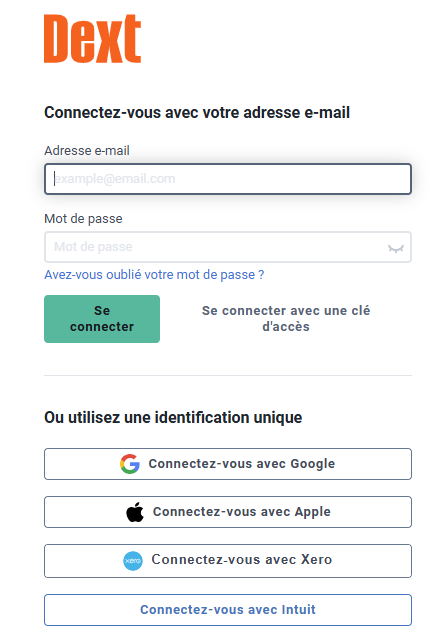Click the horizontal divider under Se connecter
This screenshot has height=637, width=429.
coord(228,375)
